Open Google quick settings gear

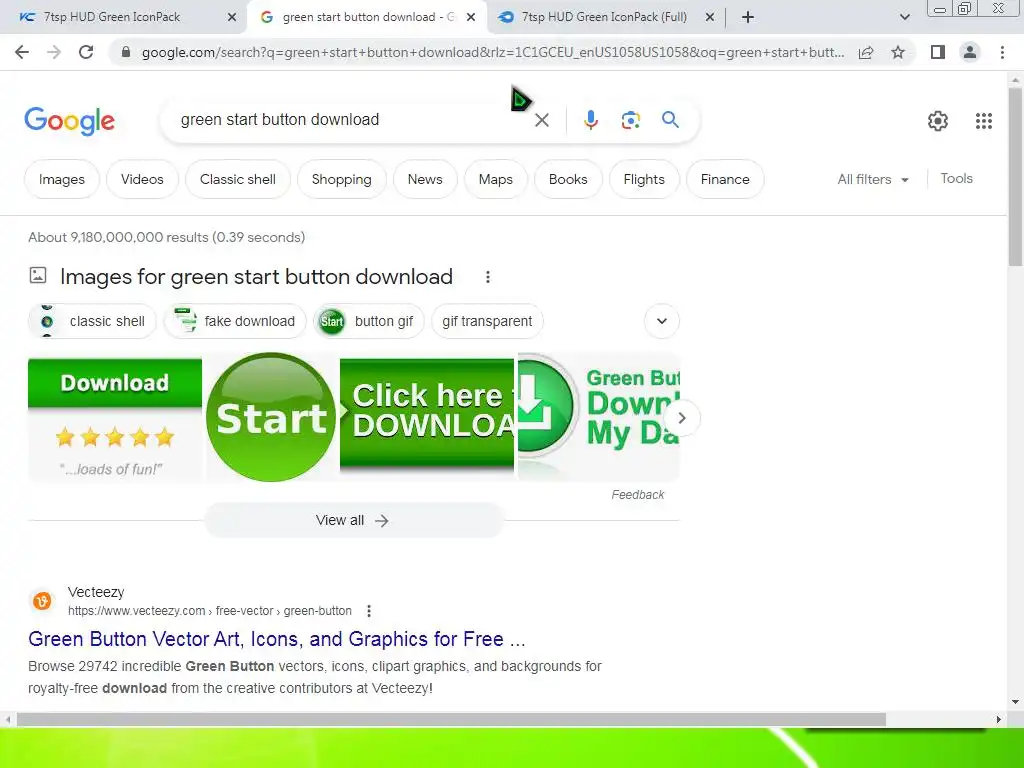(x=938, y=121)
